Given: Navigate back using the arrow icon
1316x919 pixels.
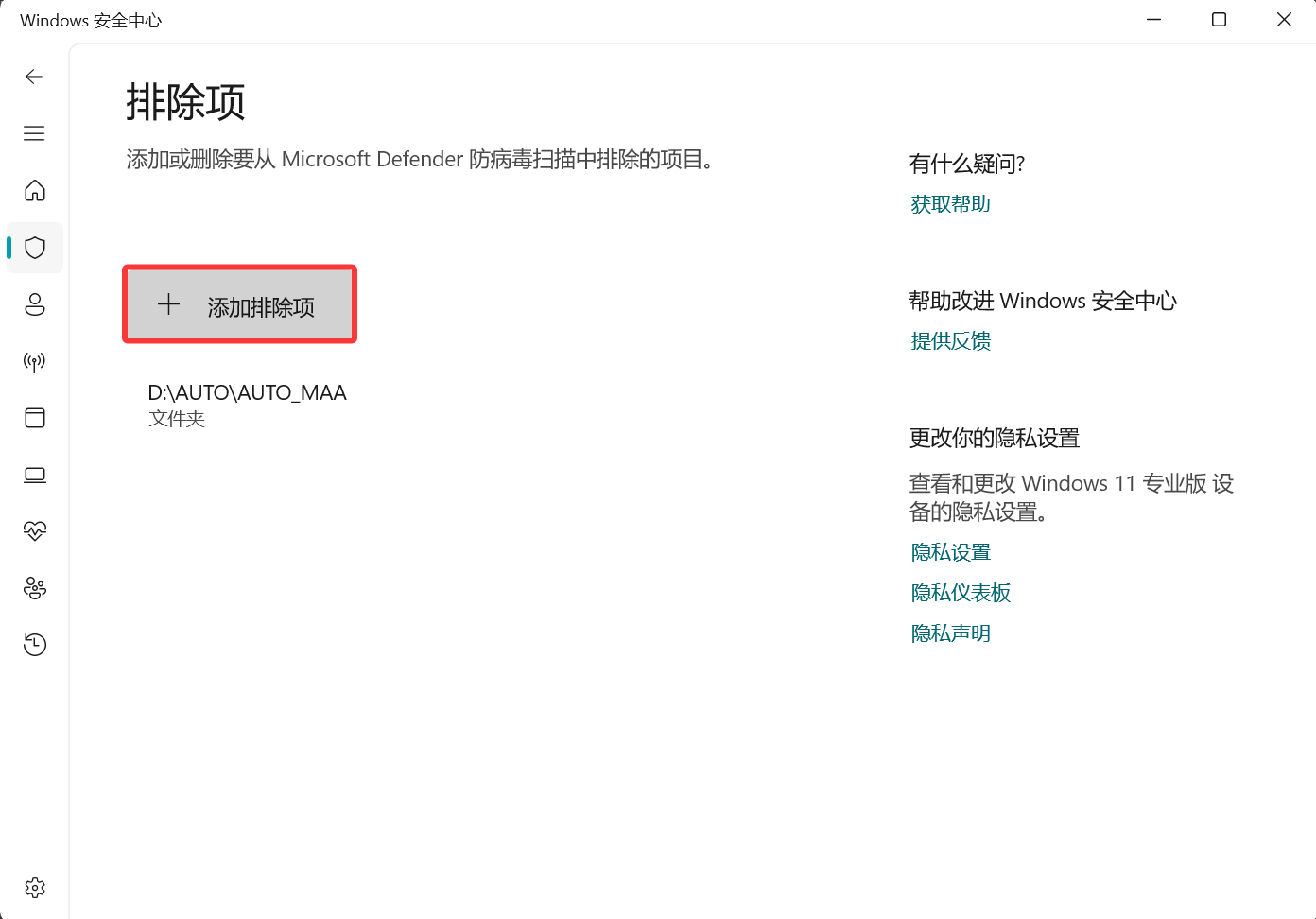Looking at the screenshot, I should coord(34,77).
